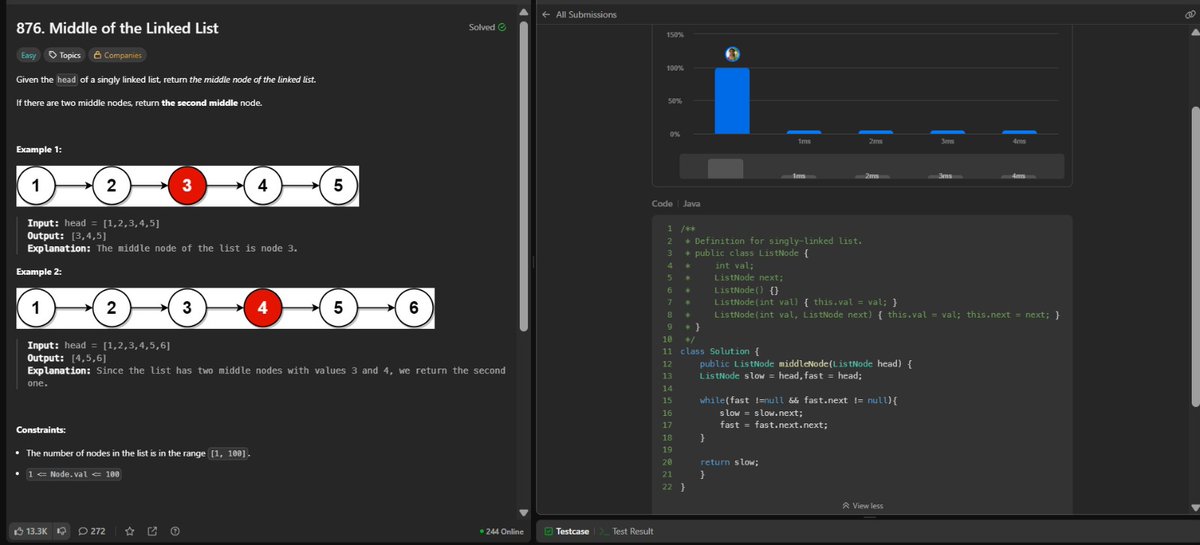The image size is (1200, 545).
Task: Click the 4ms mark in the range minimap
Action: 1019,176
